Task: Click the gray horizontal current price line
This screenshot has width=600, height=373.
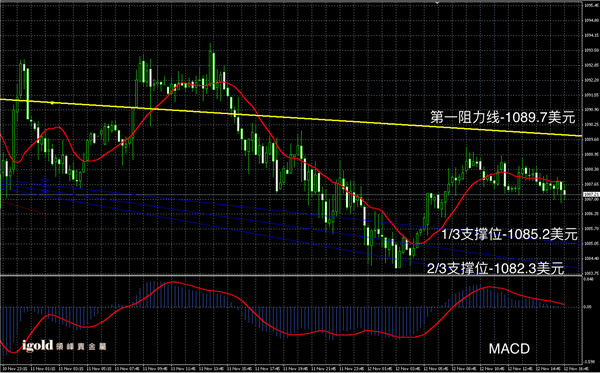Action: click(291, 195)
